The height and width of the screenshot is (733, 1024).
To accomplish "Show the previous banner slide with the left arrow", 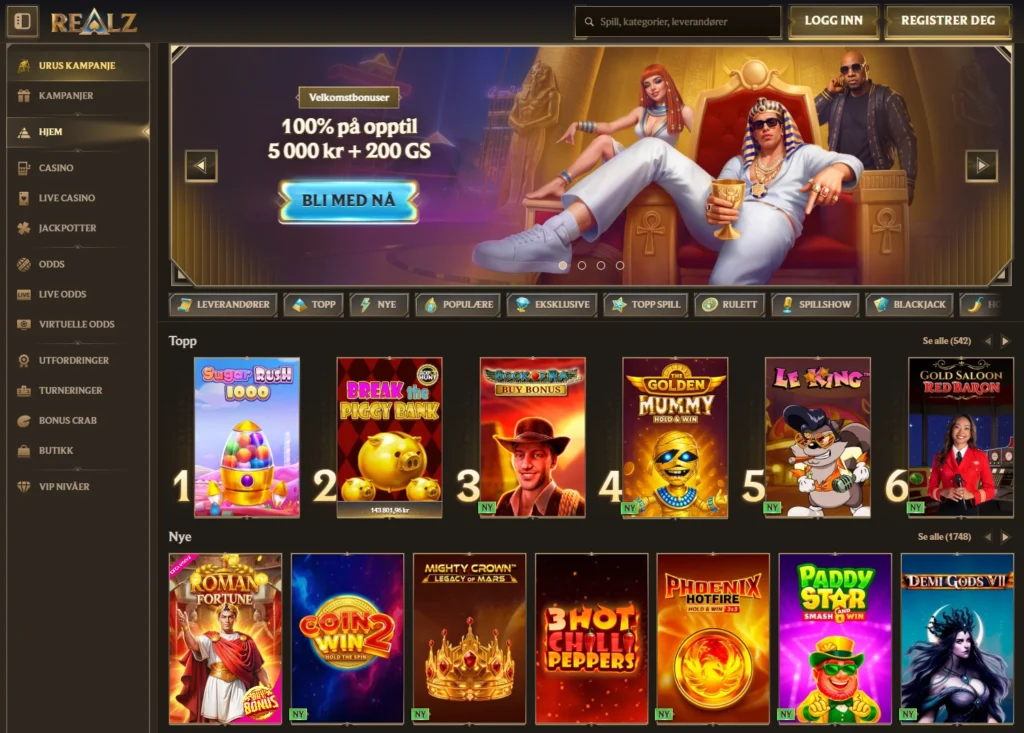I will coord(201,166).
